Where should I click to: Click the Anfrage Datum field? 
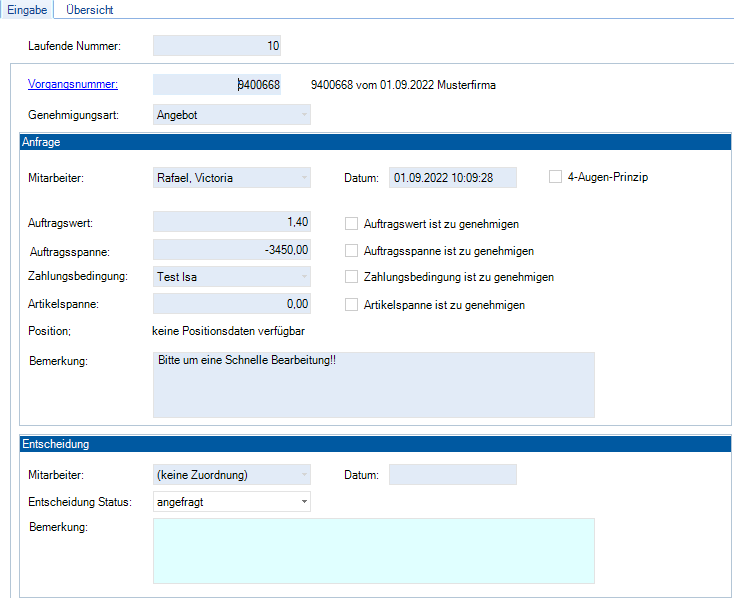point(452,178)
